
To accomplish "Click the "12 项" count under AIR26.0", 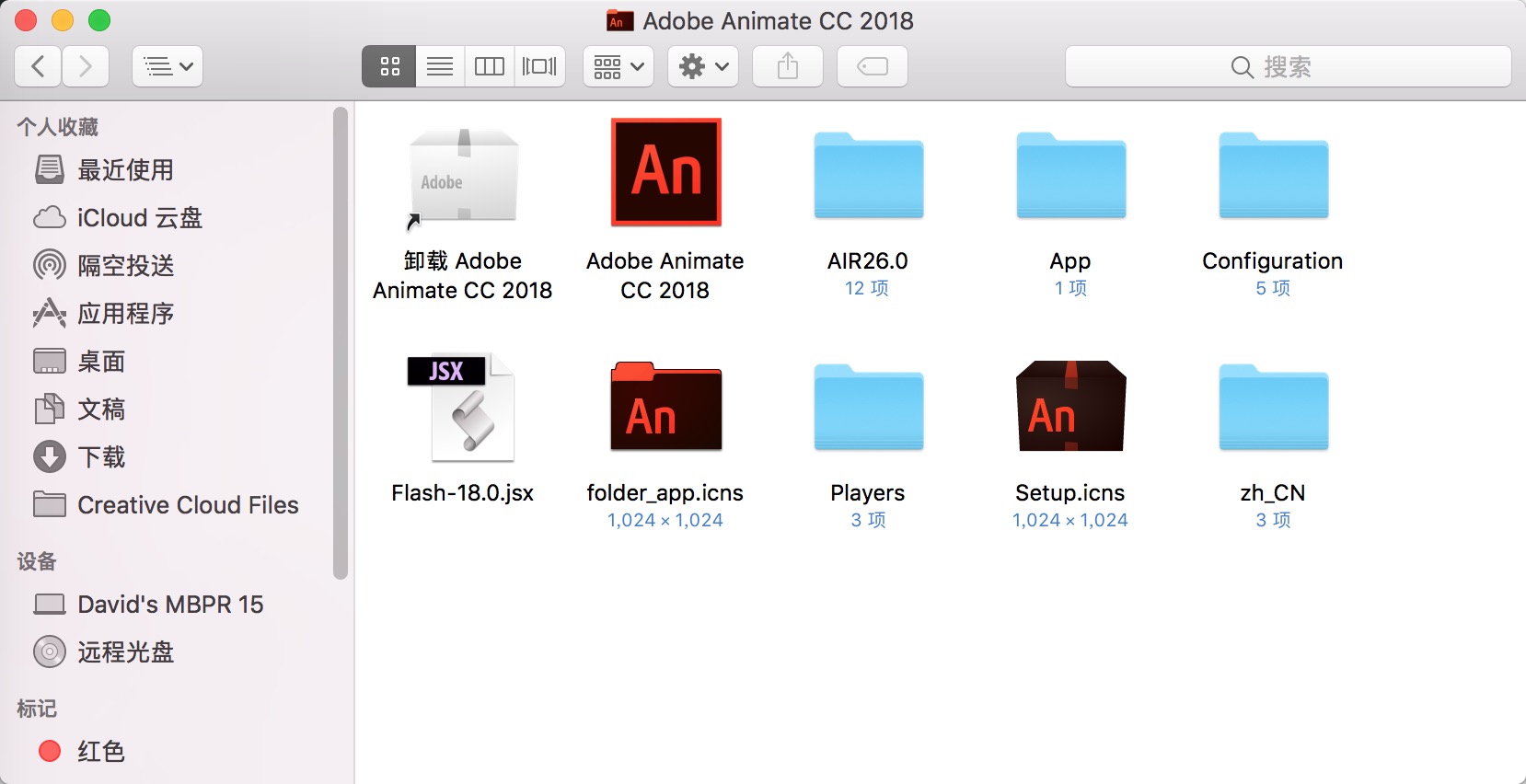I will point(867,288).
